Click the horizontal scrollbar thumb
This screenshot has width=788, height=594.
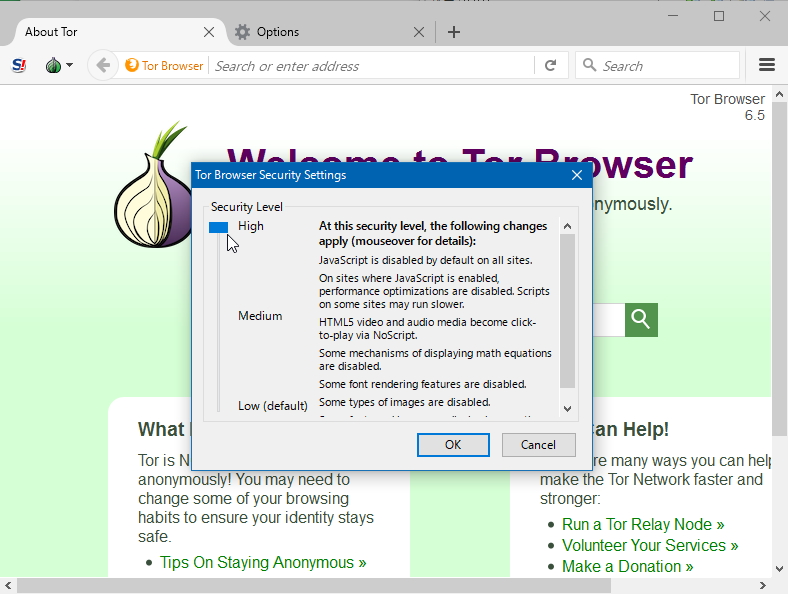tap(314, 585)
